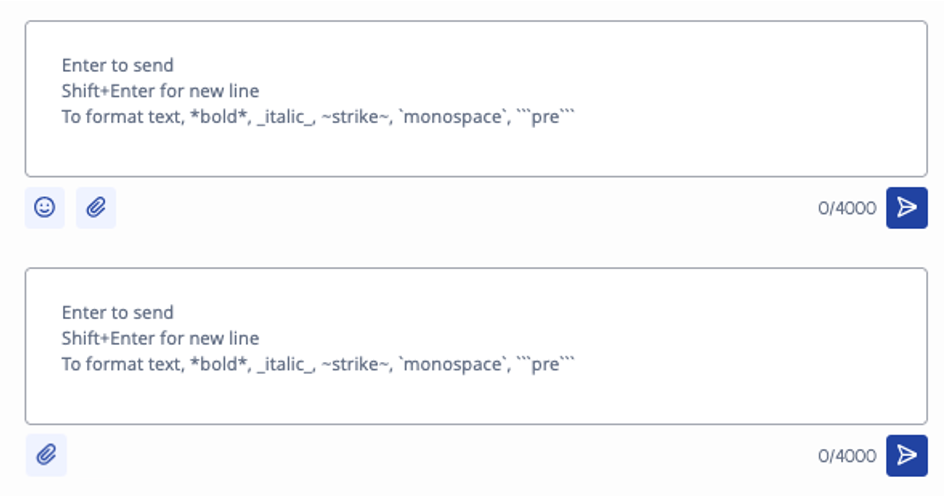Attach a file using the lower box paperclip

point(46,455)
